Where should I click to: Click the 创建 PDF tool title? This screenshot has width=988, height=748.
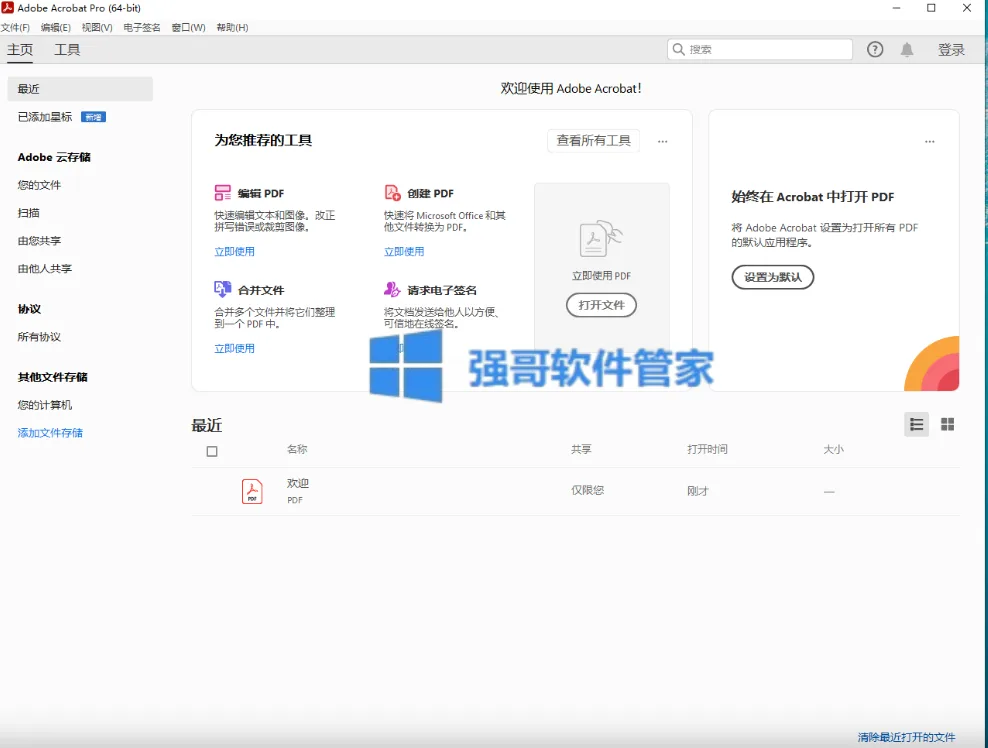coord(430,193)
